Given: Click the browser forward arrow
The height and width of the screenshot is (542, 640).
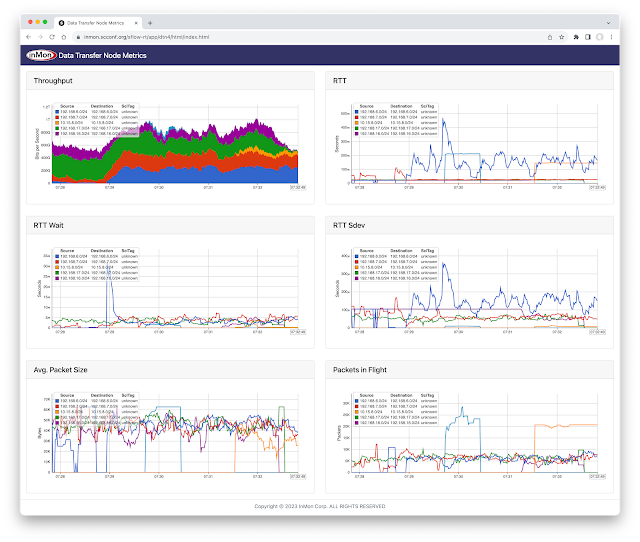Looking at the screenshot, I should (x=40, y=37).
